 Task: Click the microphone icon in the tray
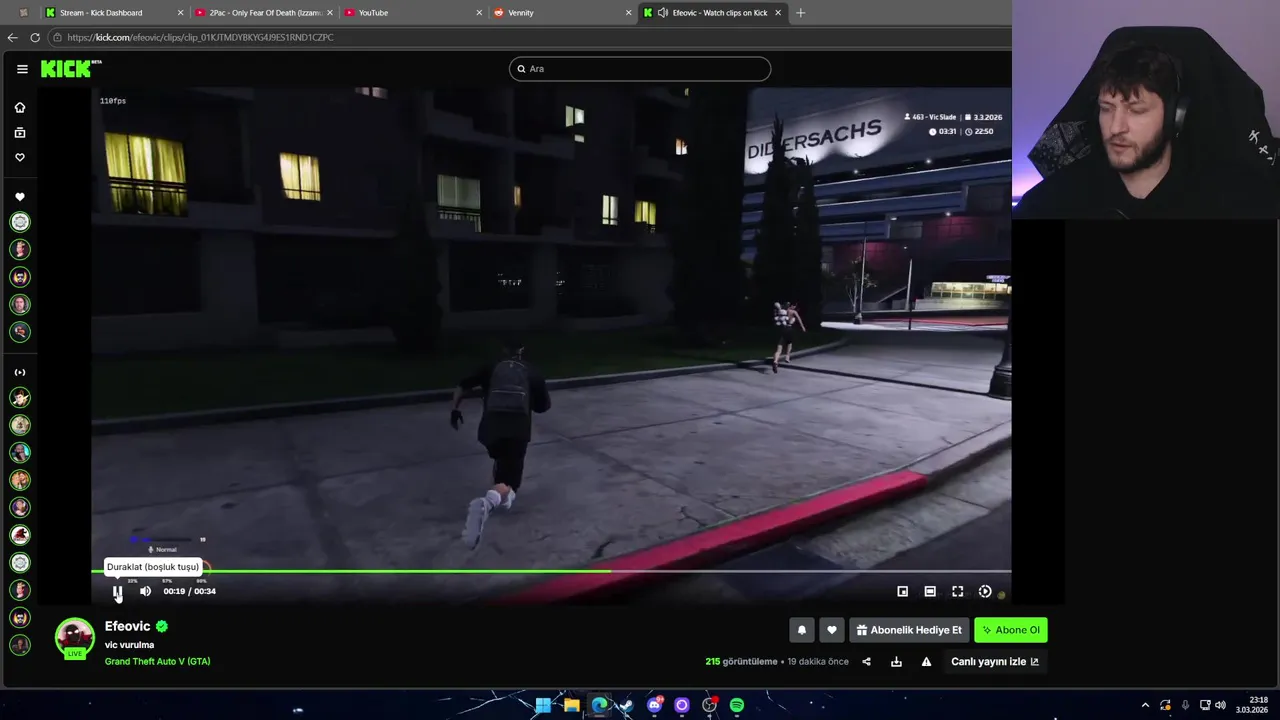[1185, 705]
